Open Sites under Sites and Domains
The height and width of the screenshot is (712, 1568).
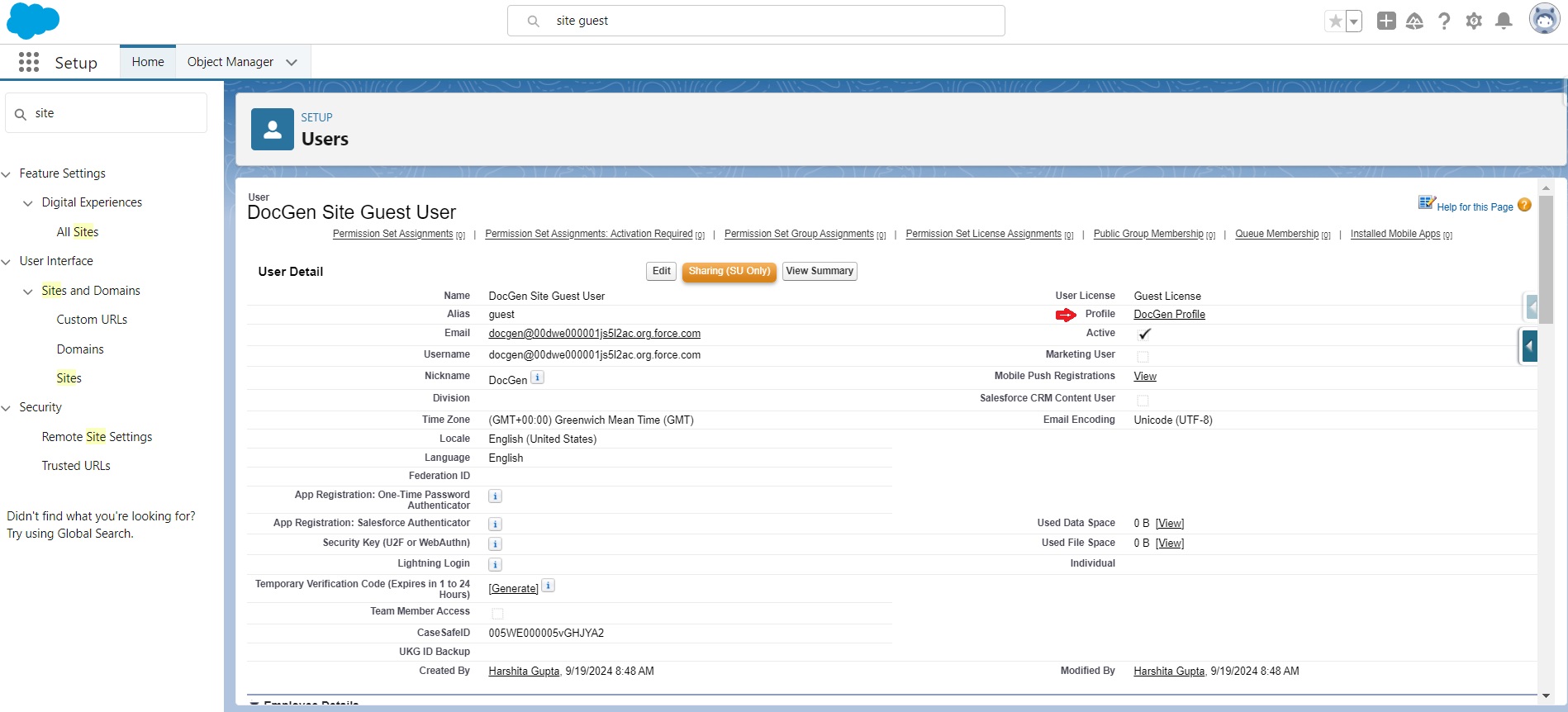(69, 378)
